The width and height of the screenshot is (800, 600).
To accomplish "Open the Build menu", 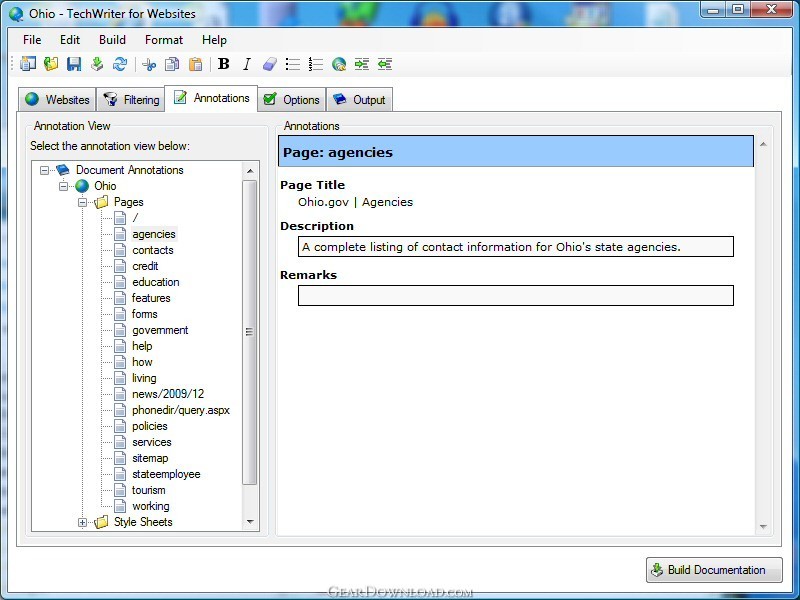I will click(112, 40).
